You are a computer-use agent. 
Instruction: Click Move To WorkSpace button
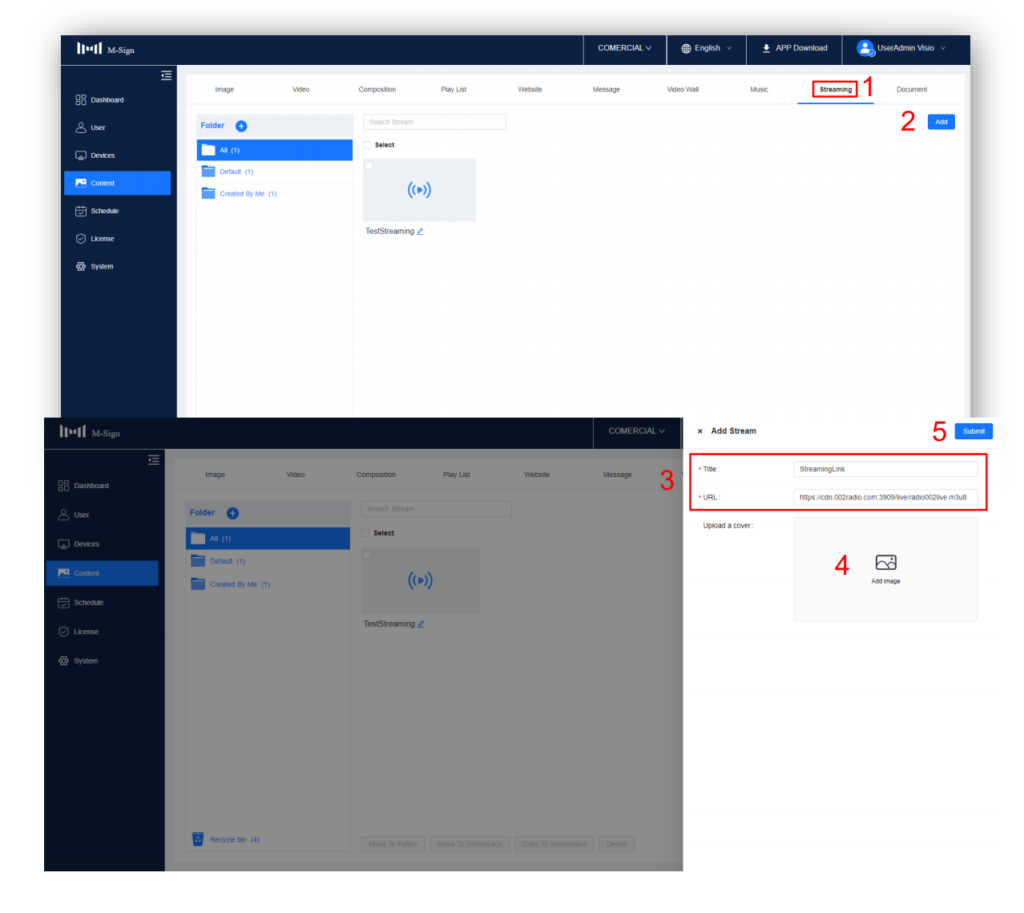tap(470, 844)
